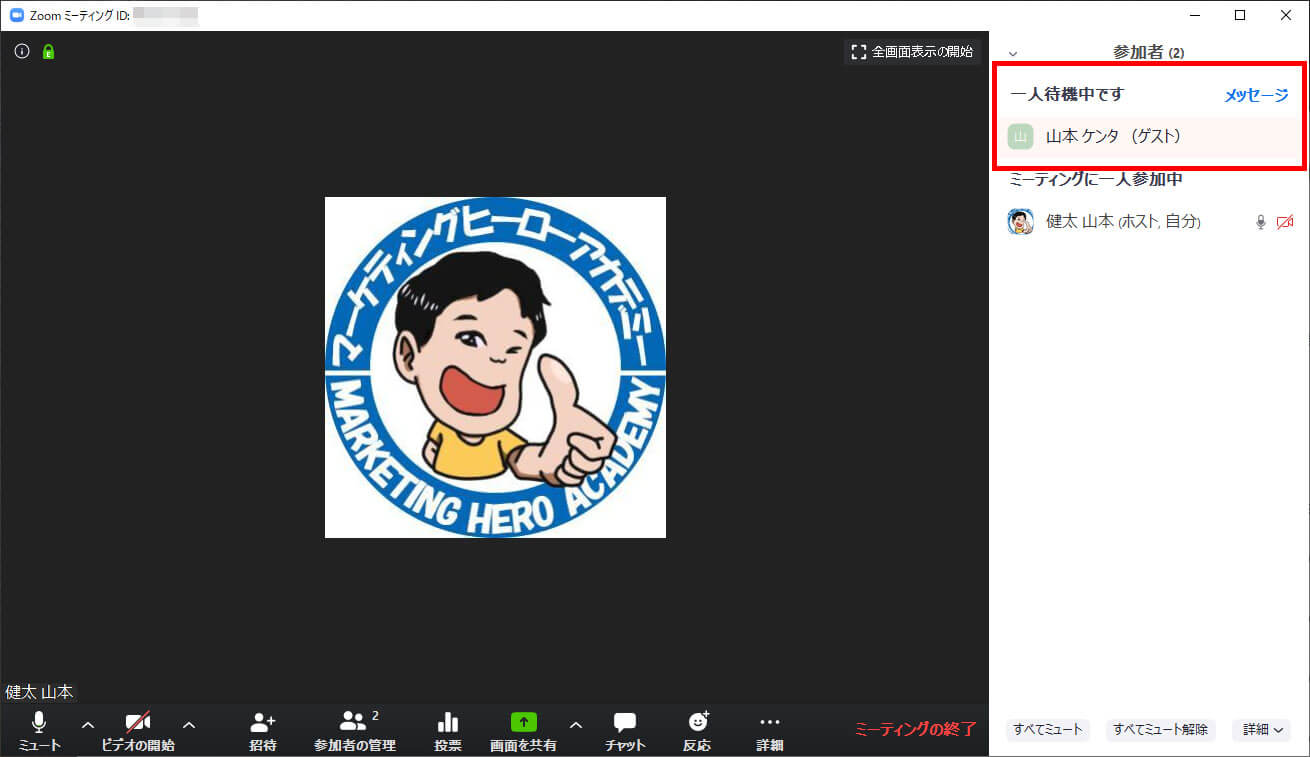Click the ミーティングに一人参加中 heading

pyautogui.click(x=1096, y=180)
